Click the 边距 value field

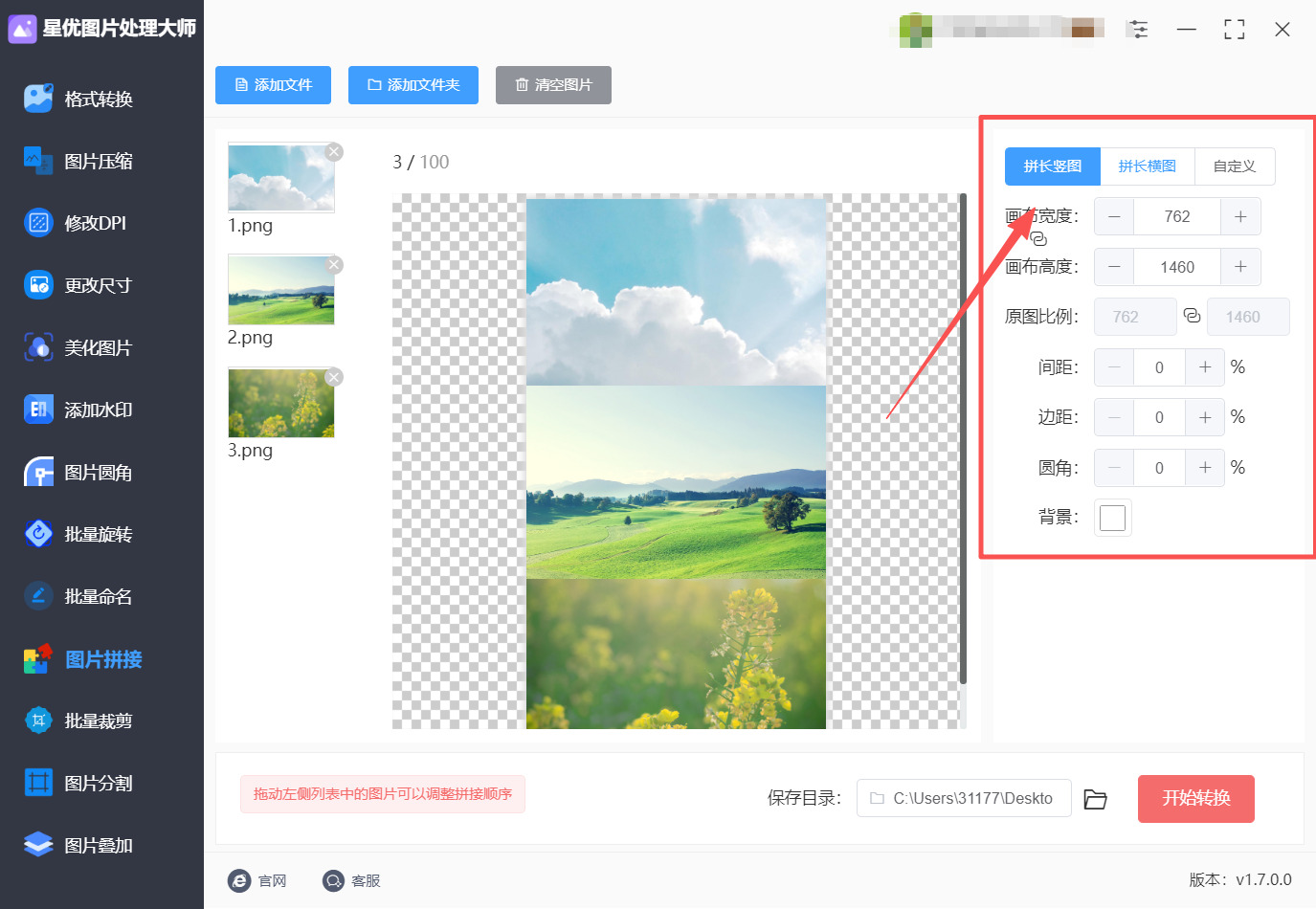click(x=1160, y=417)
